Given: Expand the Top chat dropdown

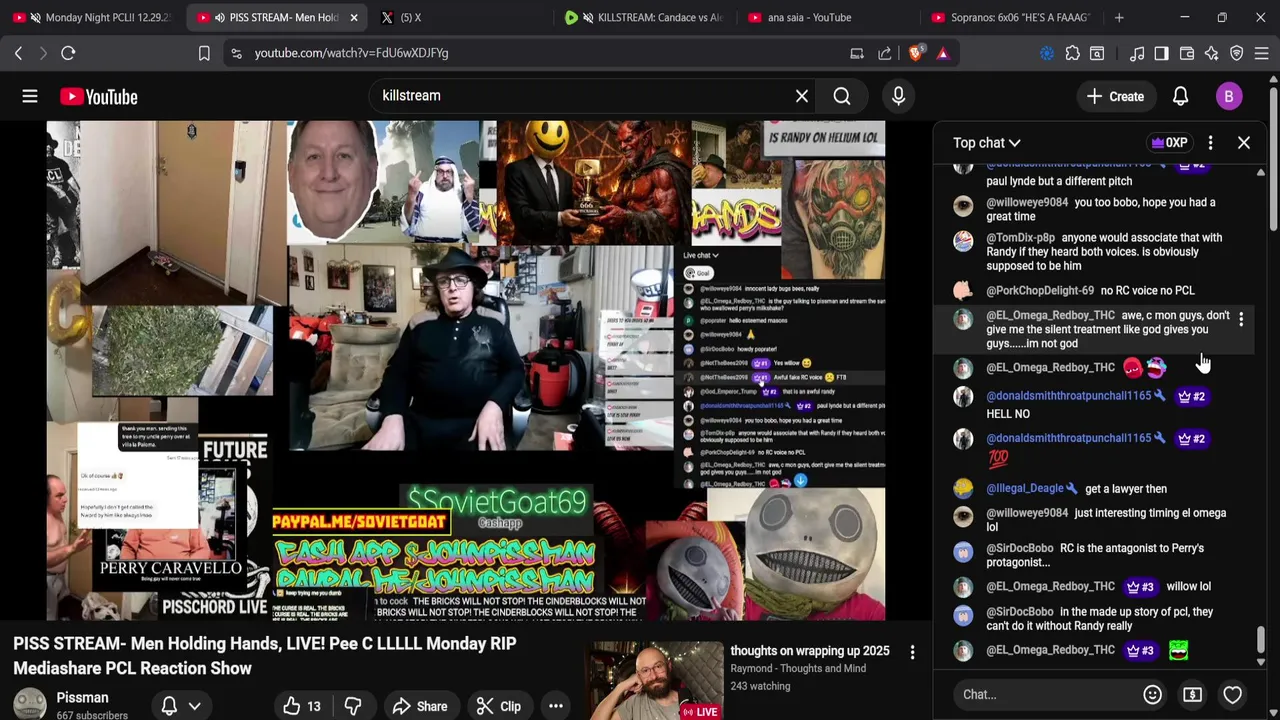Looking at the screenshot, I should pyautogui.click(x=987, y=143).
